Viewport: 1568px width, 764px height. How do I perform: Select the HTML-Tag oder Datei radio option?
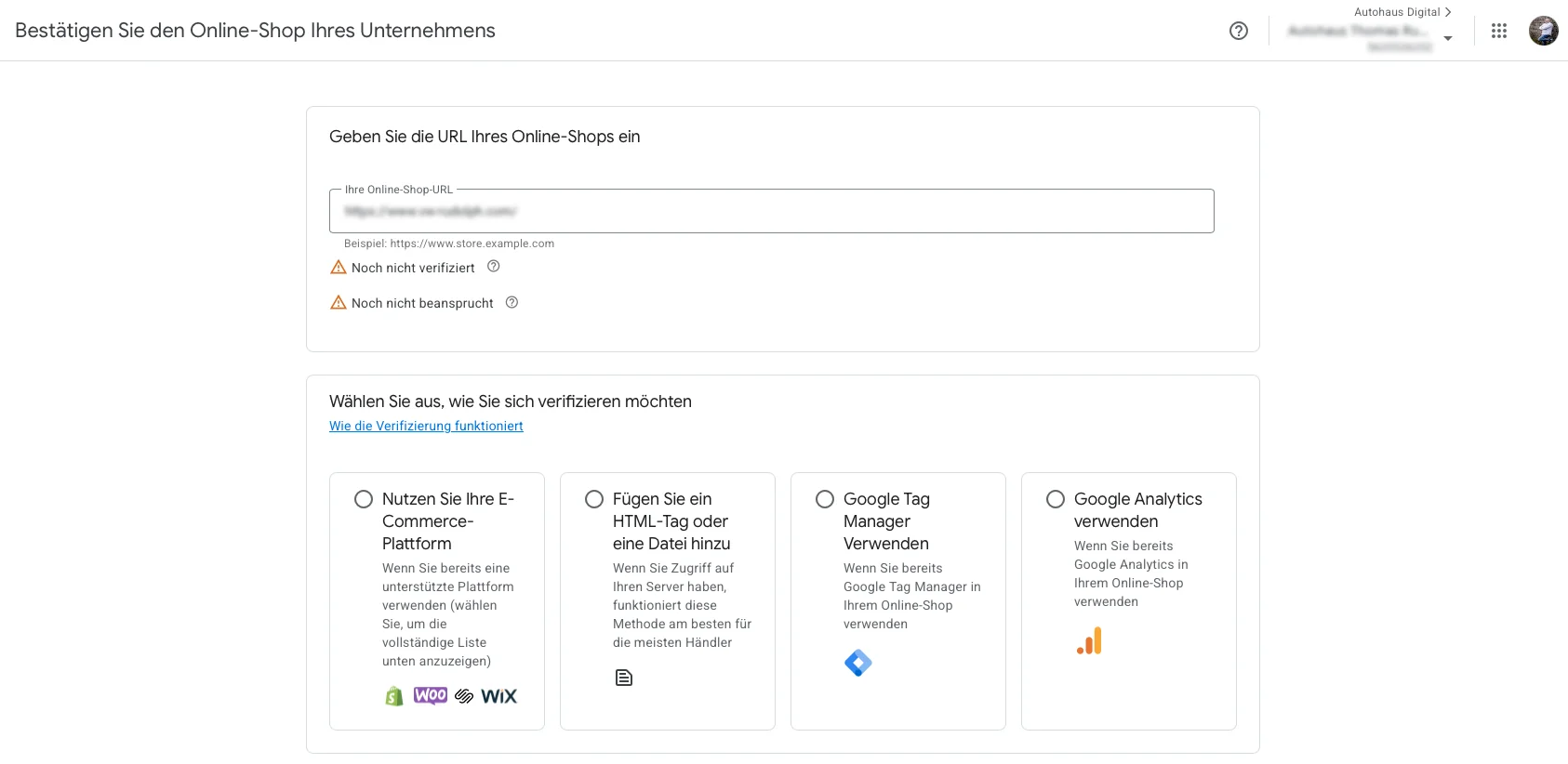[594, 499]
